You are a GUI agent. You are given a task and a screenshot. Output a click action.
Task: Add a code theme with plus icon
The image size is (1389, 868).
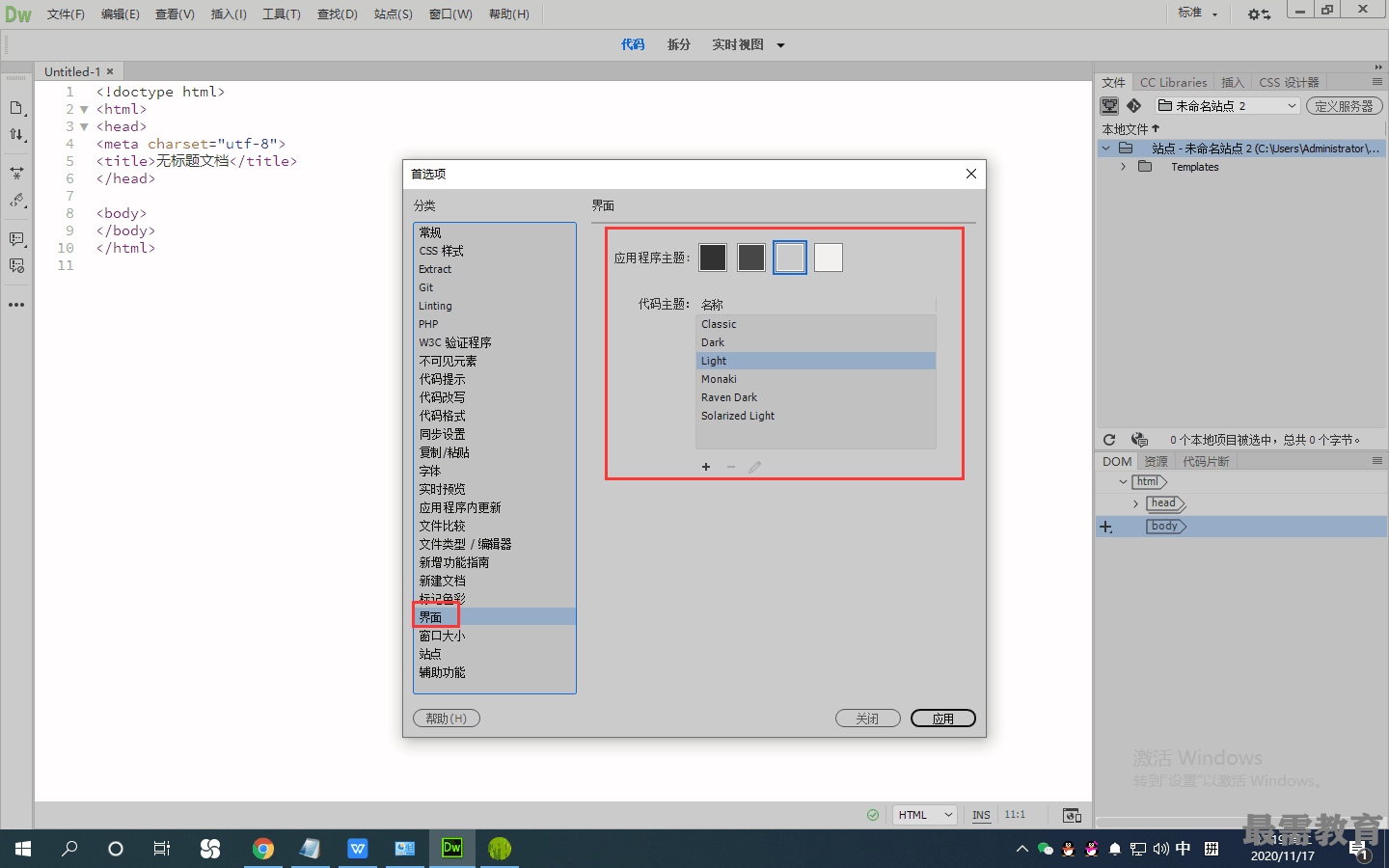coord(706,467)
